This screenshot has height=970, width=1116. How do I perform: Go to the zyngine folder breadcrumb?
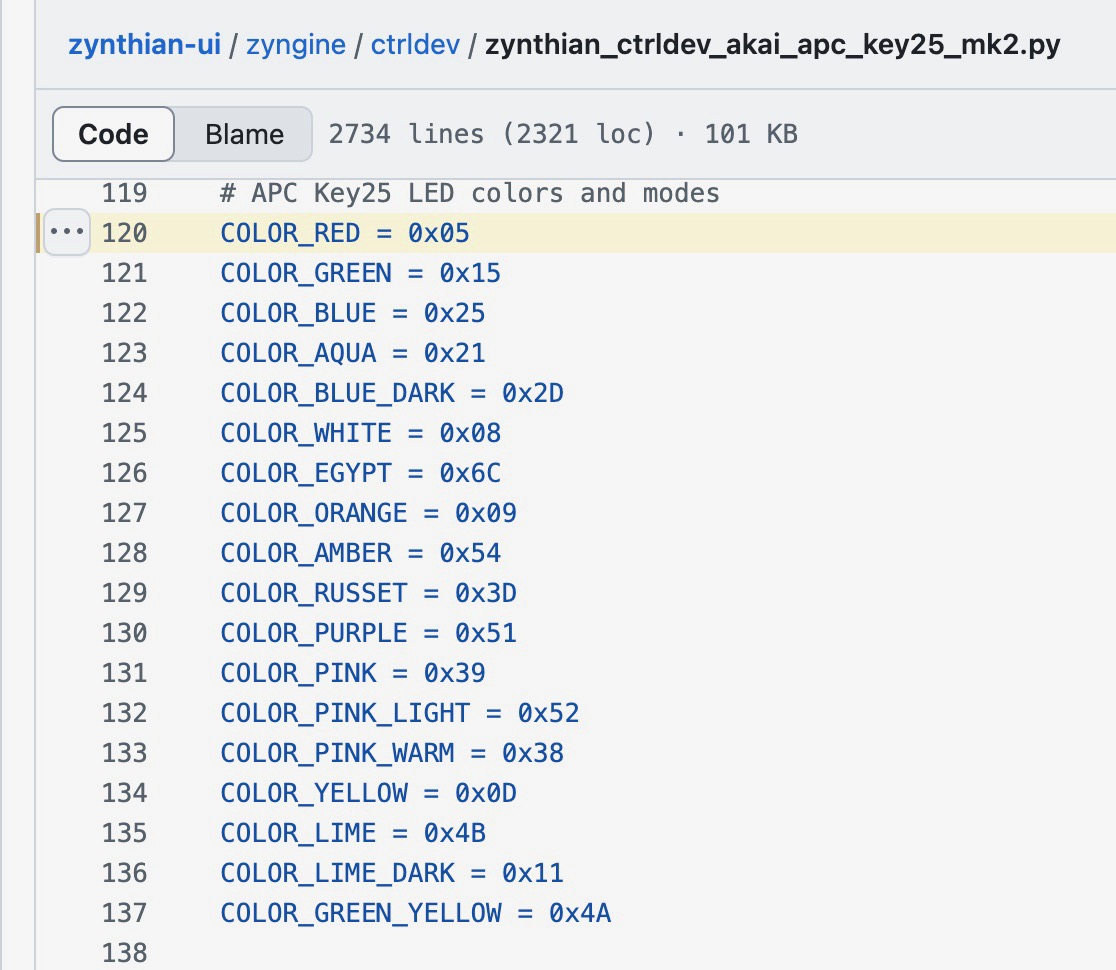pos(296,44)
